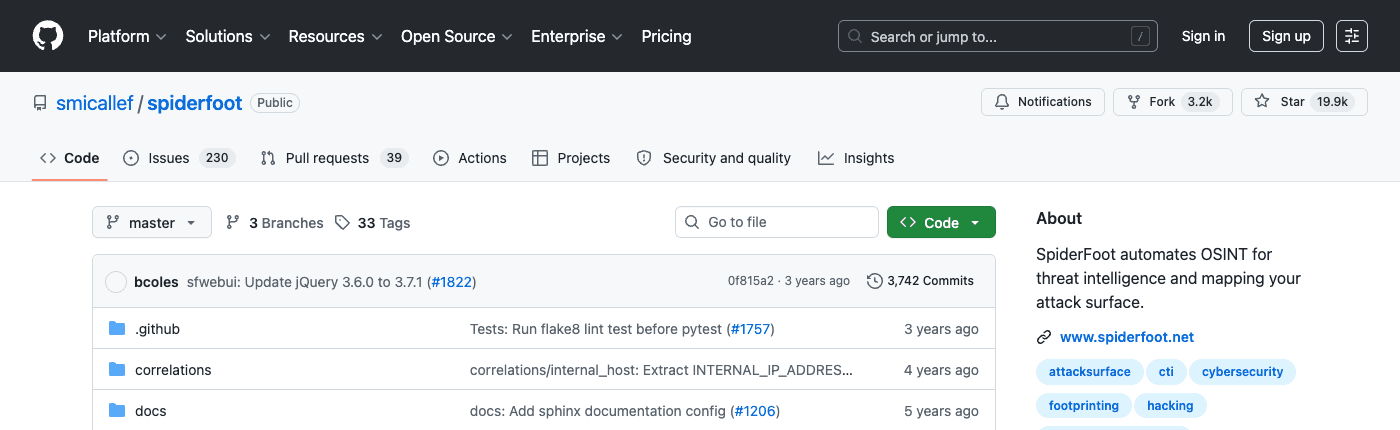Expand the Open Source menu
Viewport: 1400px width, 430px height.
tap(456, 36)
